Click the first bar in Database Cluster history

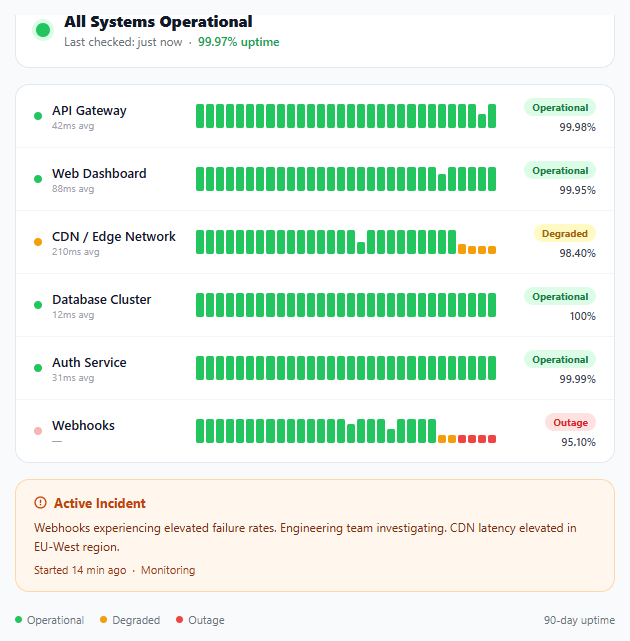200,305
